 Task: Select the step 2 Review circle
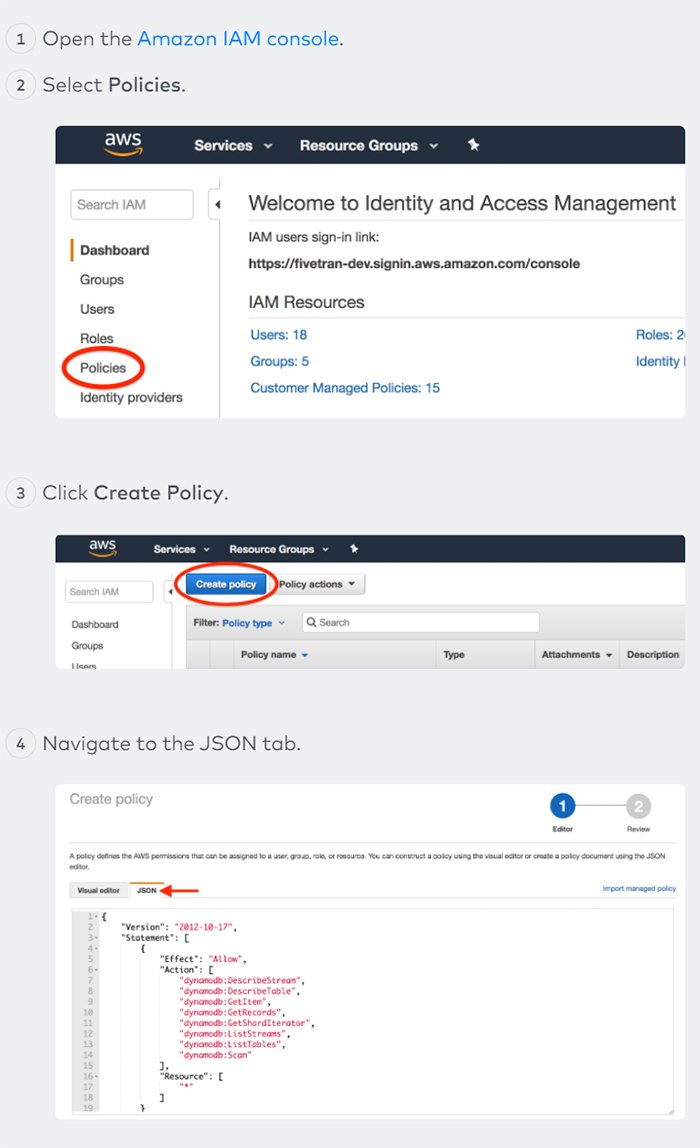tap(638, 807)
